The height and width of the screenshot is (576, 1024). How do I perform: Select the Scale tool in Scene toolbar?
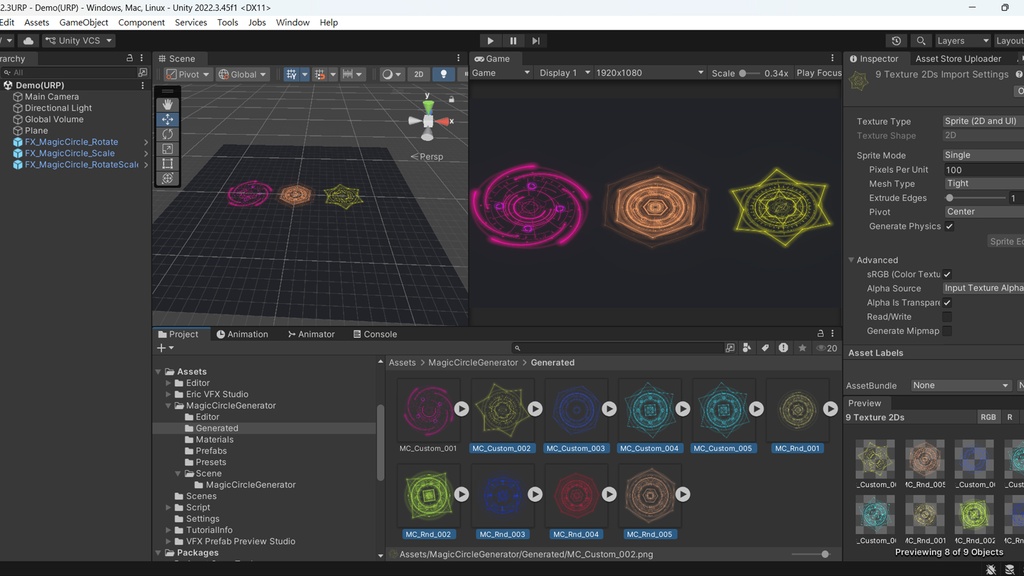click(x=168, y=149)
